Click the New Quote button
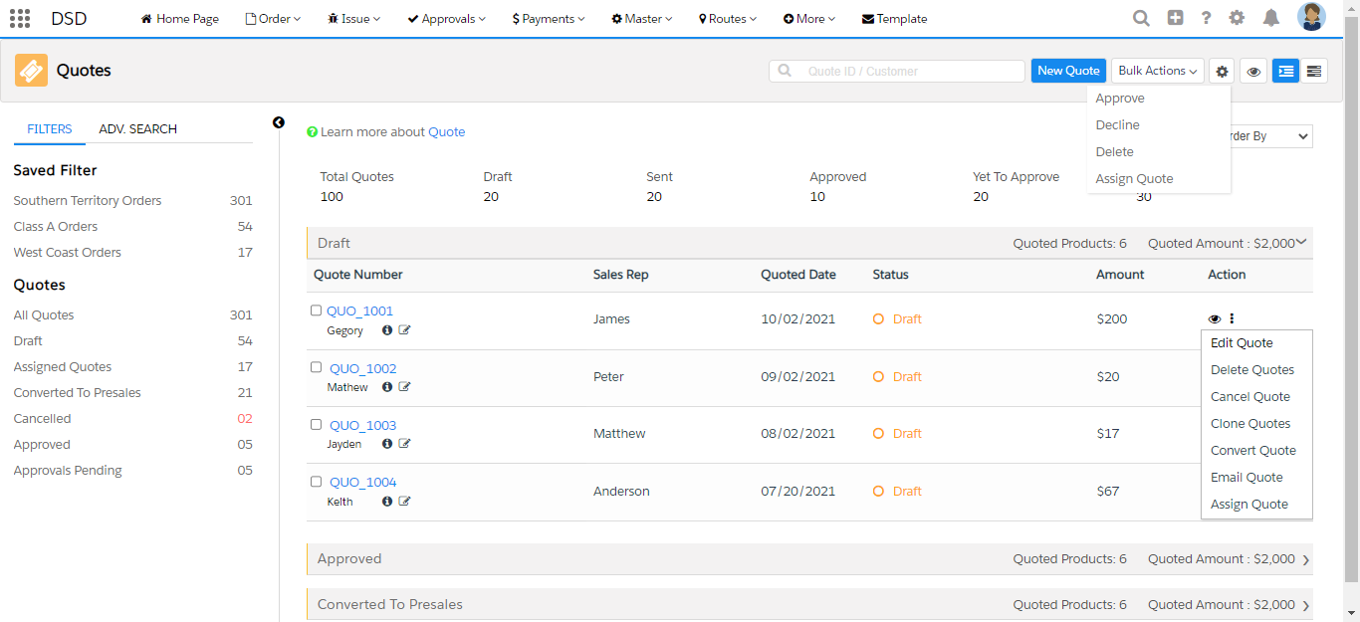1360x622 pixels. [1068, 71]
